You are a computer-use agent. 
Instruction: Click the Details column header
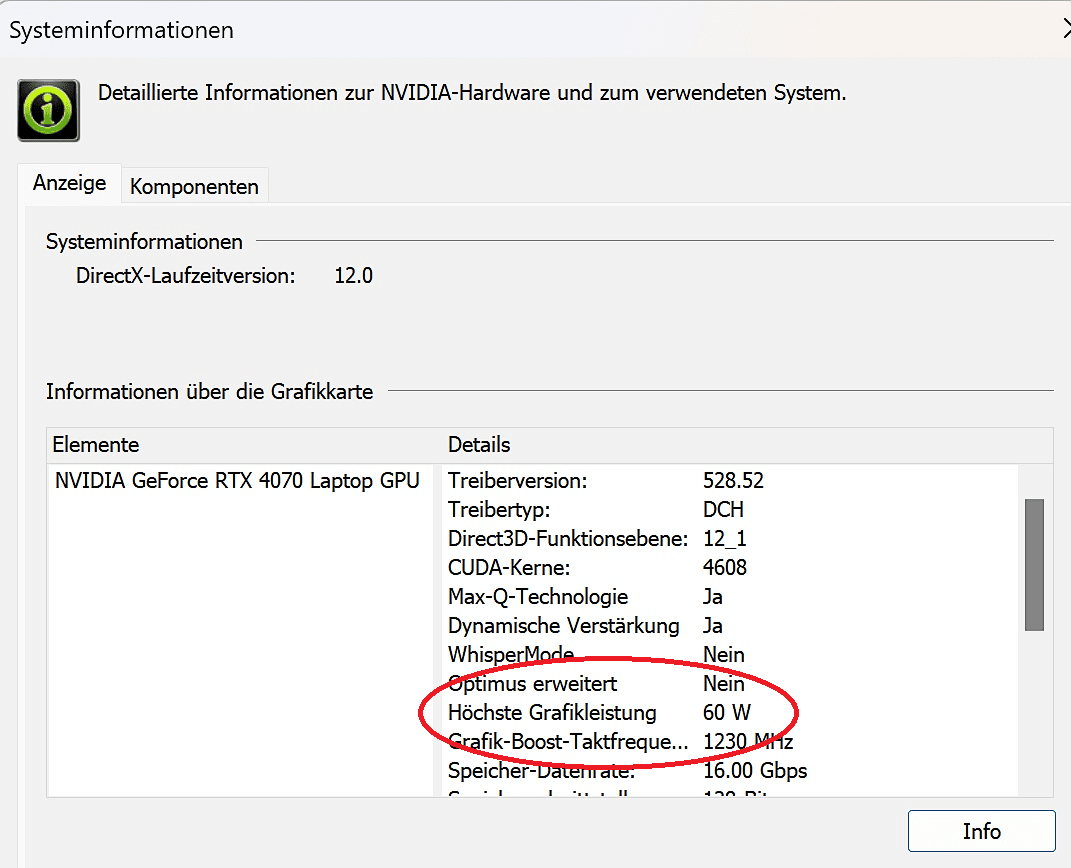point(479,445)
